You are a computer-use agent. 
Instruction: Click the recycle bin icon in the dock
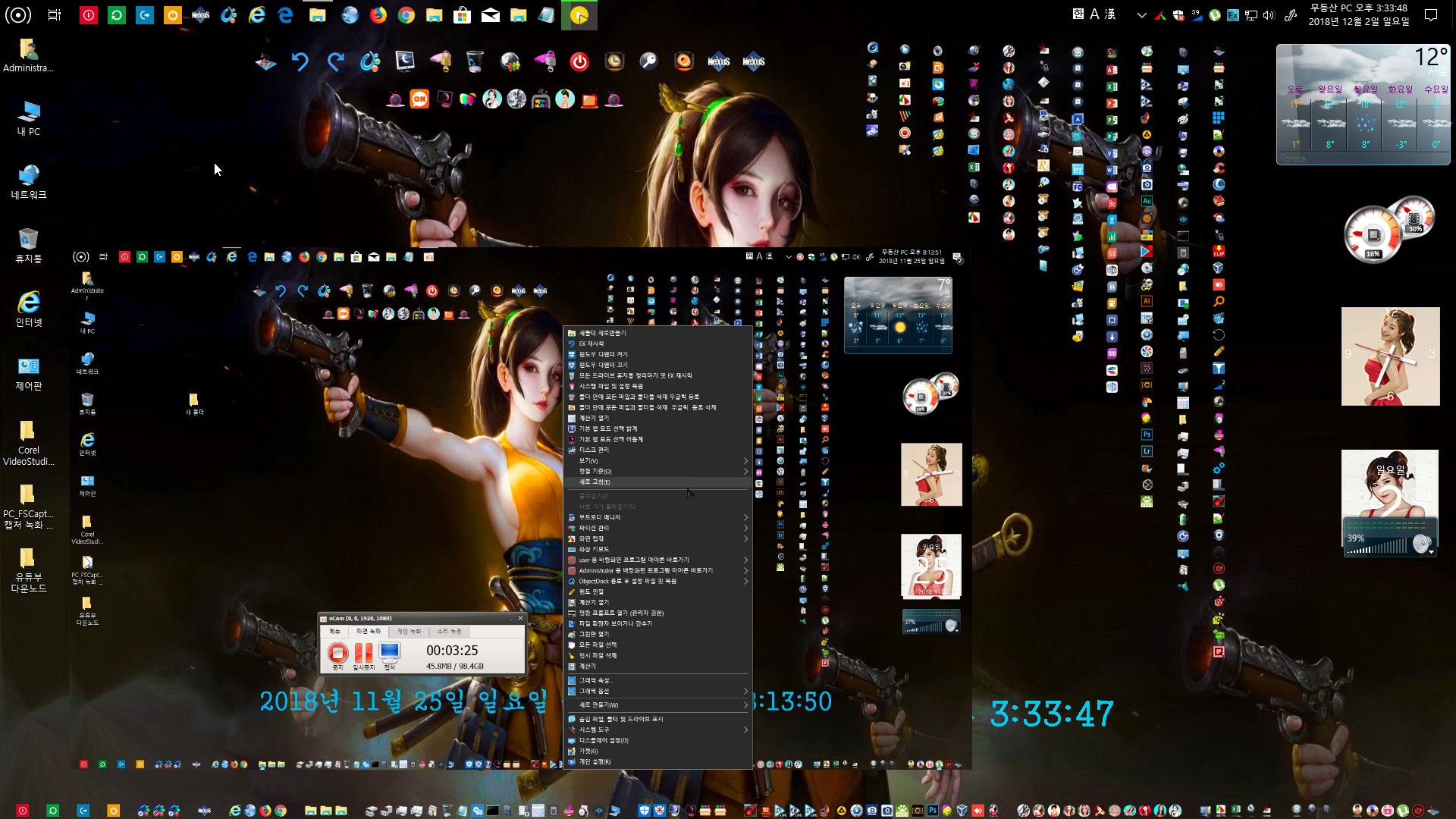click(x=475, y=61)
